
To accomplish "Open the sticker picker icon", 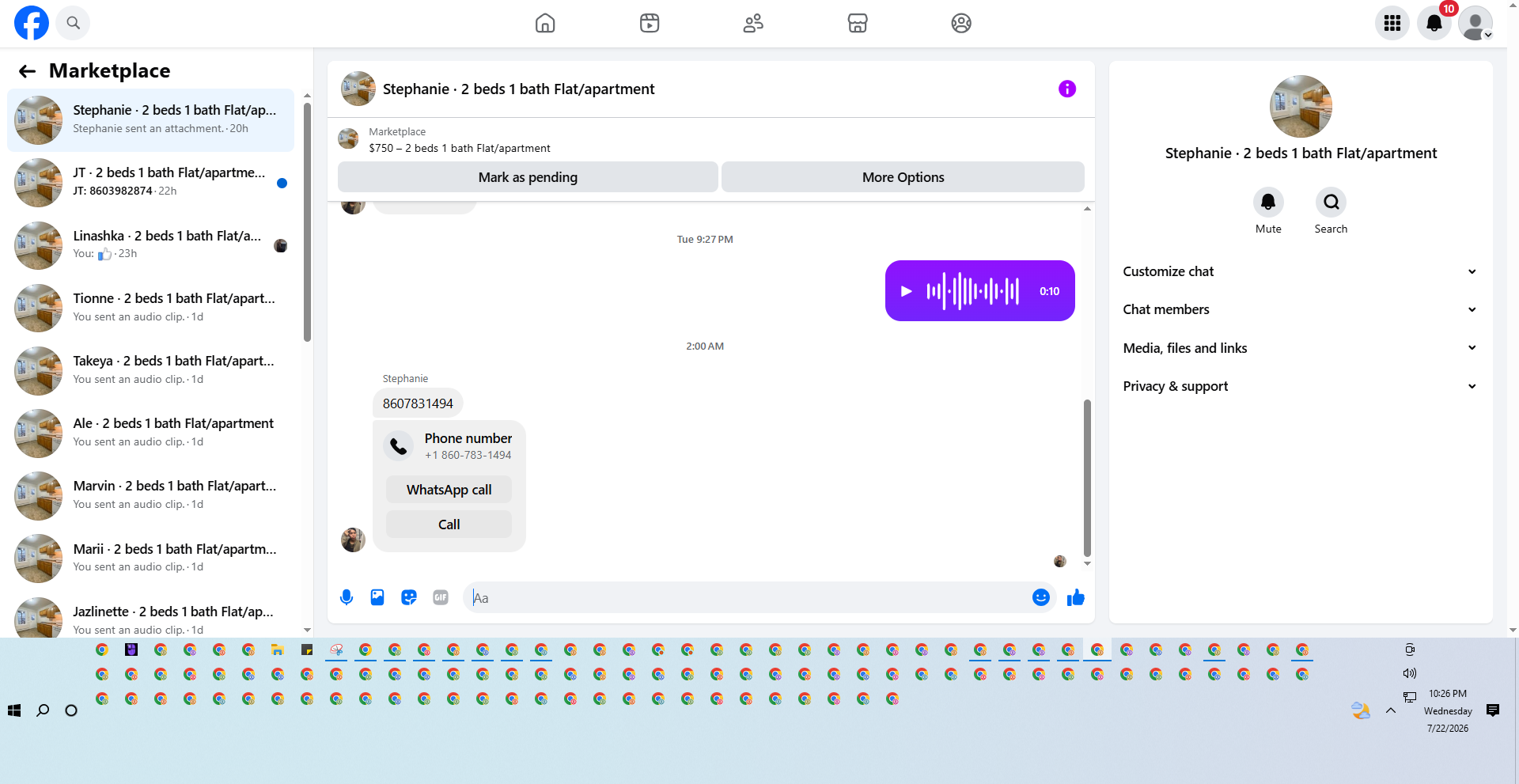I will click(x=409, y=597).
